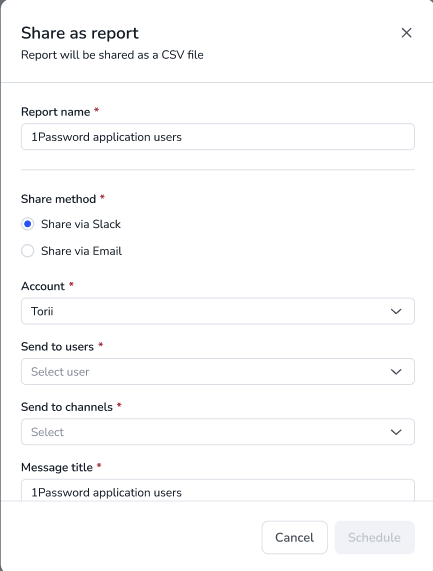Click the Report name text field

[x=218, y=137]
